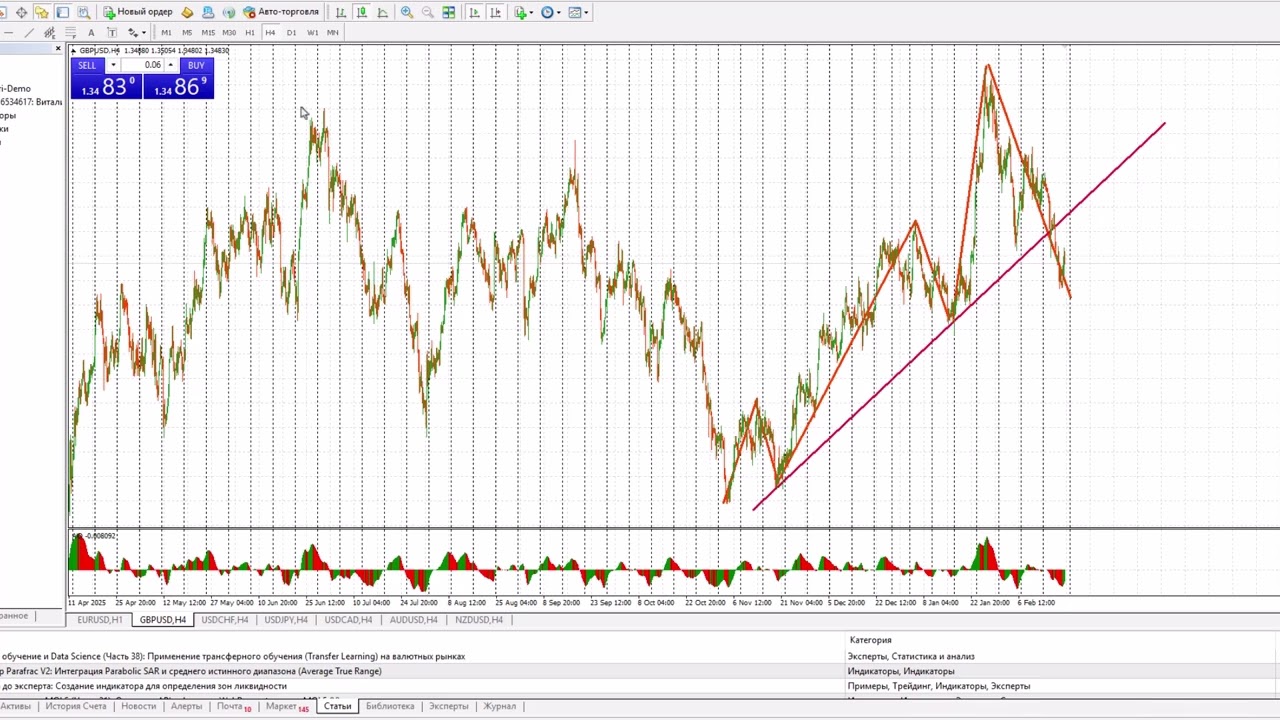
Task: Open the USDCAD,H4 chart tab
Action: coord(348,620)
